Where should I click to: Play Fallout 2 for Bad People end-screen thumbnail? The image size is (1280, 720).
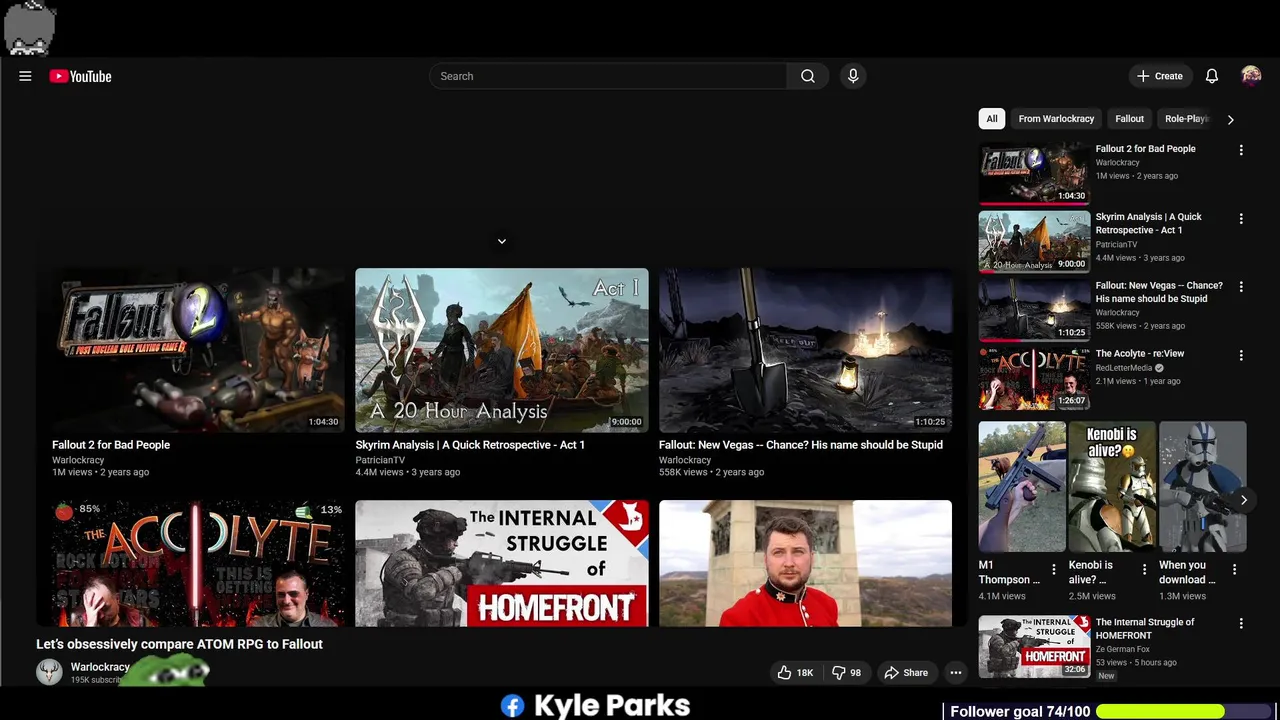click(198, 350)
